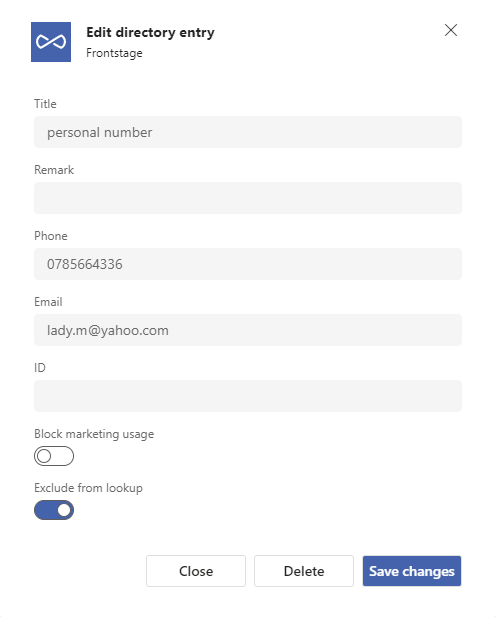Click the Exclude from lookup label
This screenshot has height=617, width=496.
click(x=89, y=488)
